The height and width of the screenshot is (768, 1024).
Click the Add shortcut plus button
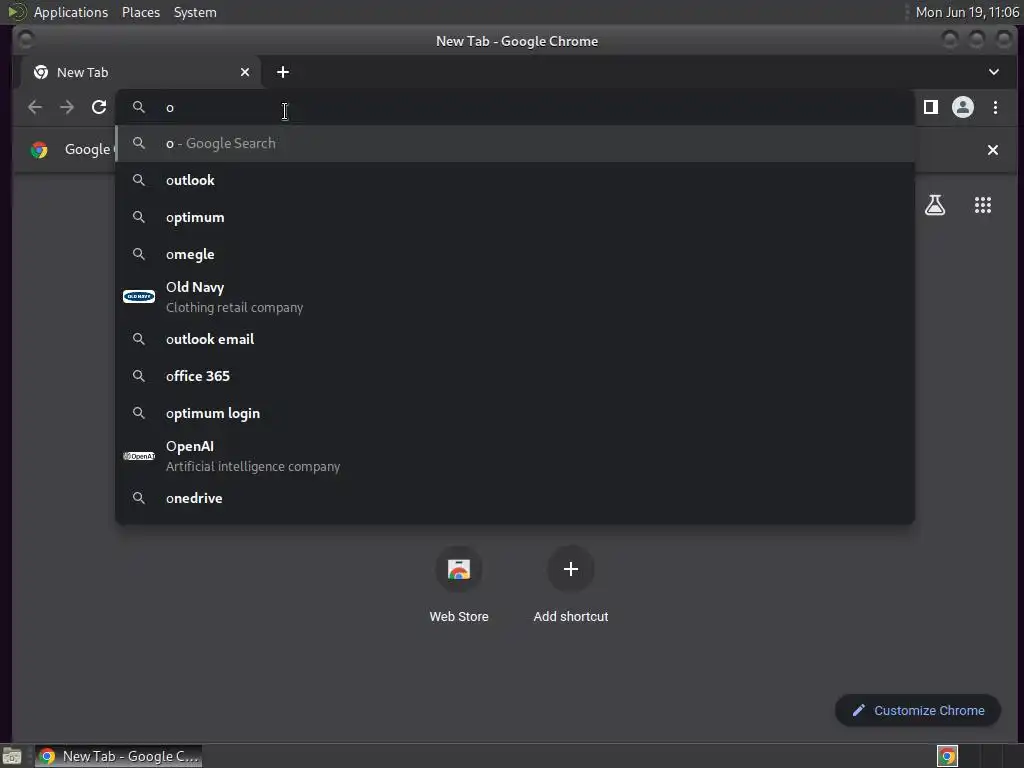571,569
